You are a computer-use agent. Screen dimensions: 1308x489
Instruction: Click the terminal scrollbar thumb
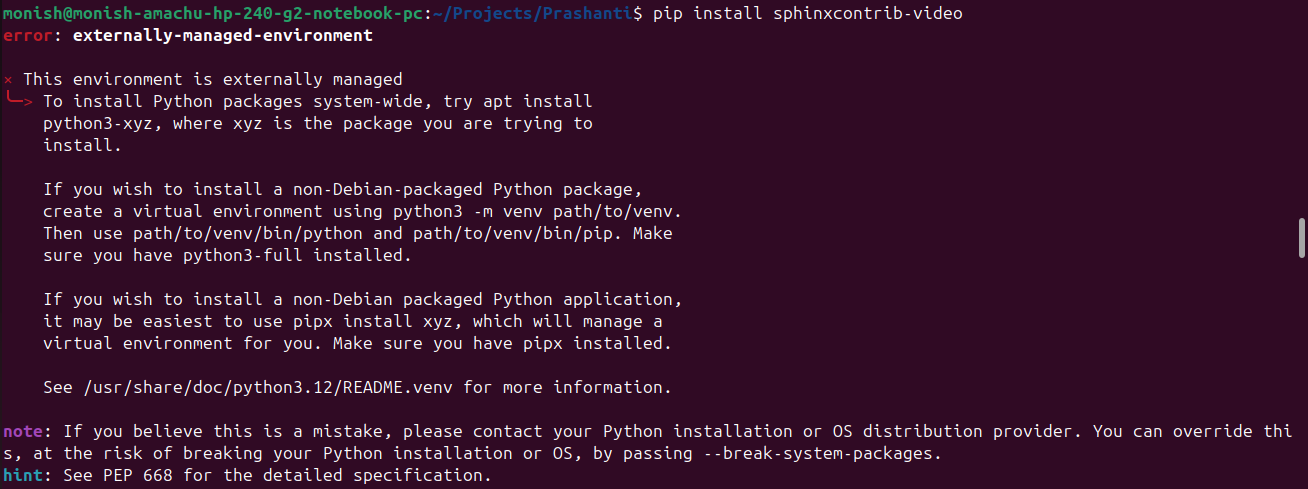(x=1302, y=238)
